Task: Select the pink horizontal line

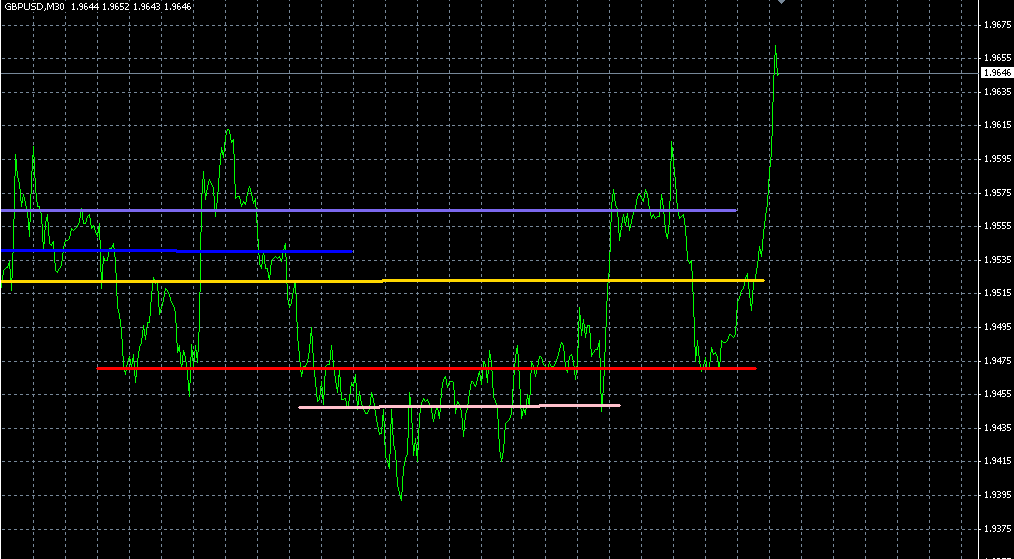Action: [x=460, y=406]
